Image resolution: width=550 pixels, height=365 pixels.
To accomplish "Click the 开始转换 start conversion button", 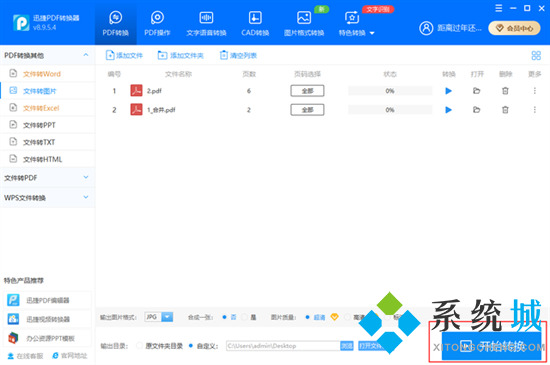I will 491,346.
